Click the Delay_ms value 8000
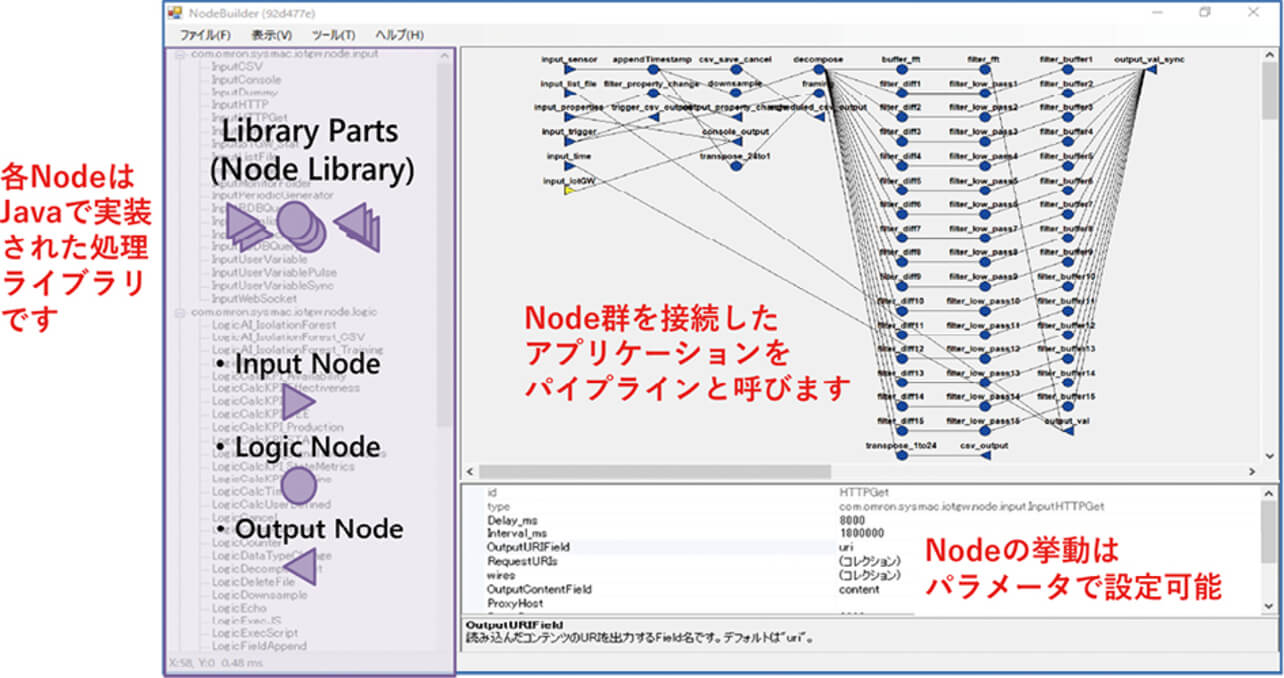This screenshot has height=678, width=1284. click(x=853, y=521)
